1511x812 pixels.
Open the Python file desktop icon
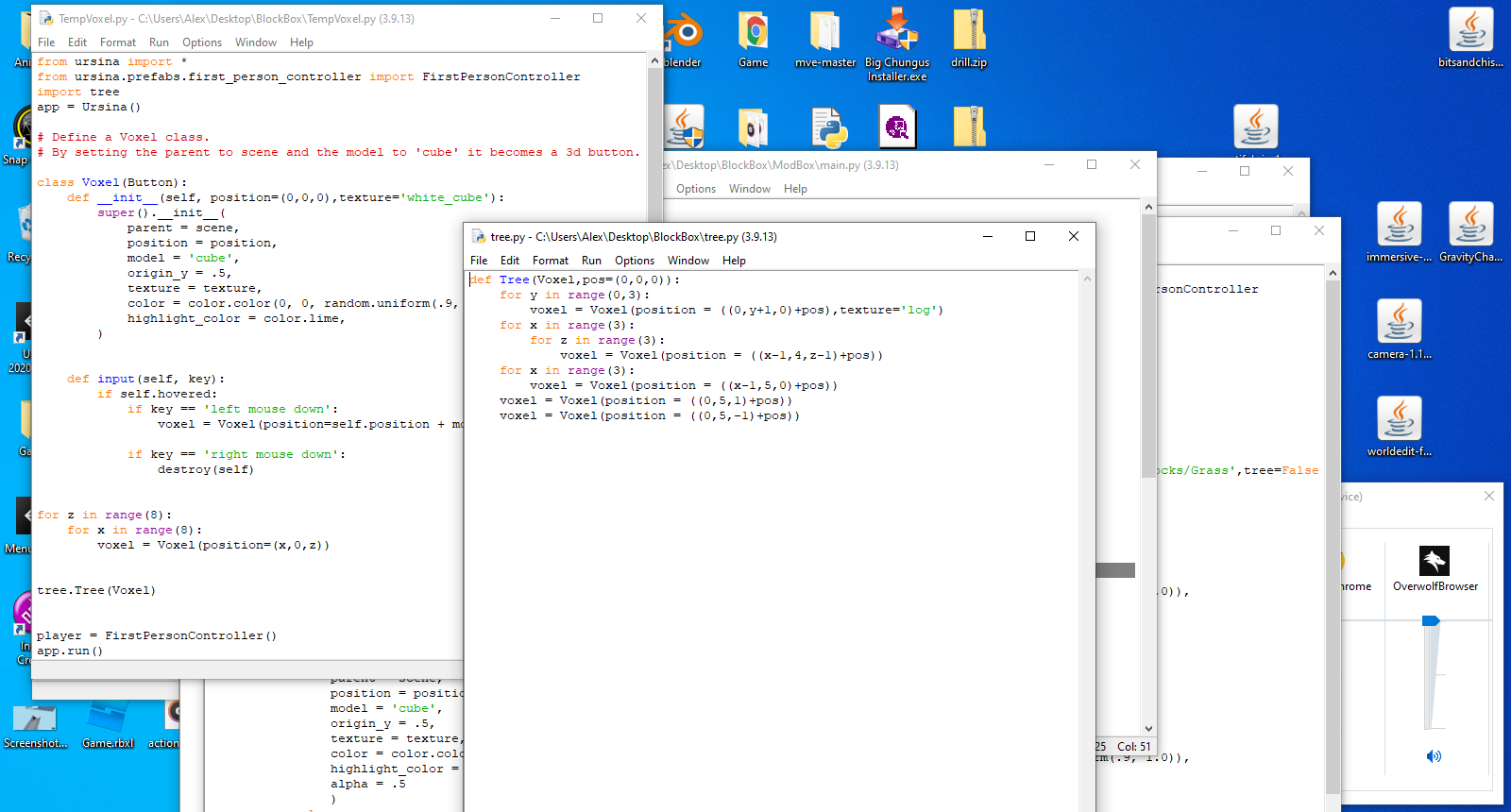(829, 127)
